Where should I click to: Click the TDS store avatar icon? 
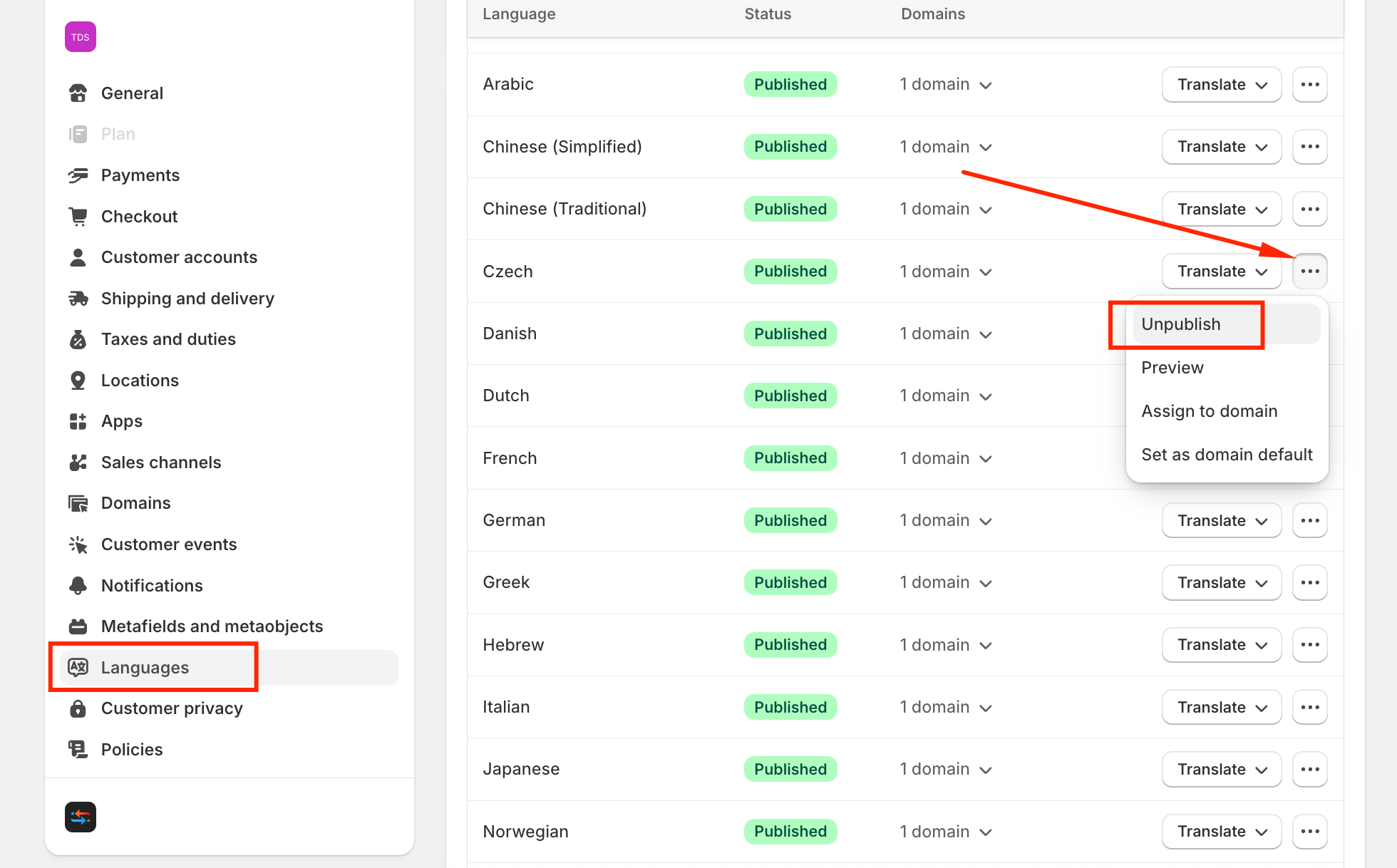(x=81, y=37)
